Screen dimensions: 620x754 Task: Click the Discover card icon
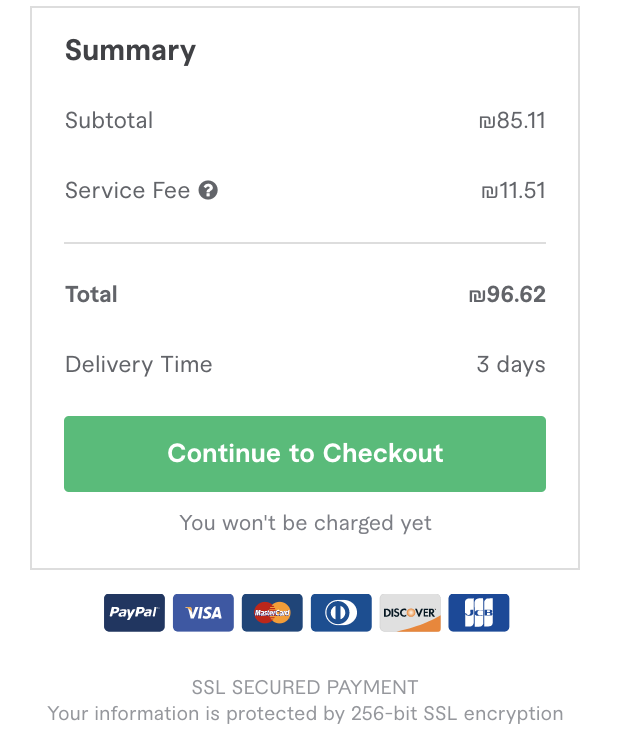pyautogui.click(x=410, y=613)
